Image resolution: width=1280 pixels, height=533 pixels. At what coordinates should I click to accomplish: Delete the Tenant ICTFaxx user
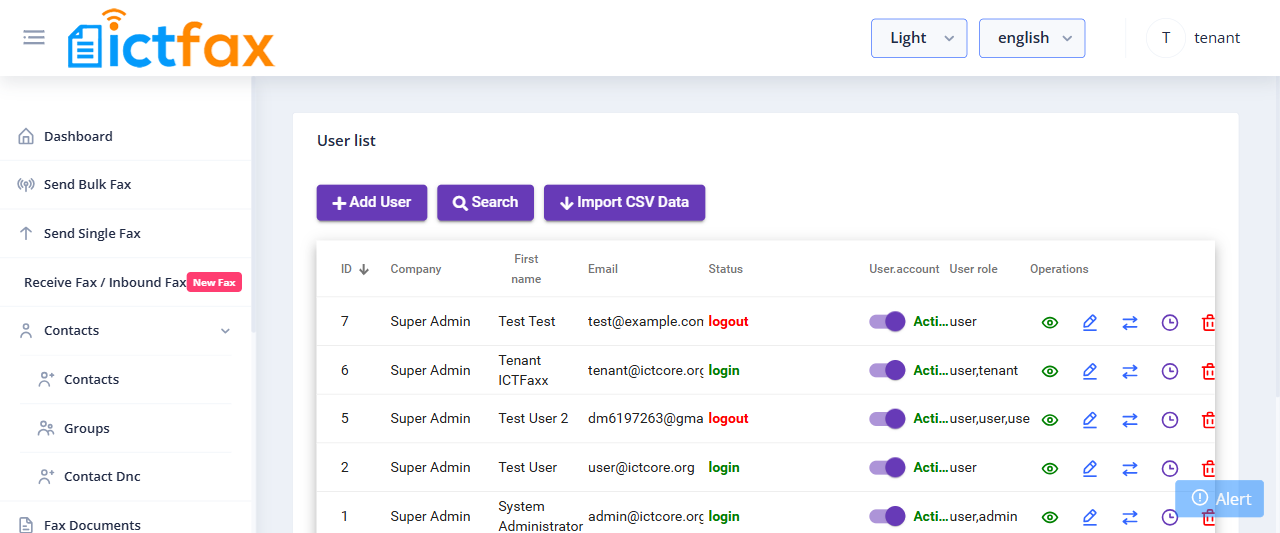1208,371
